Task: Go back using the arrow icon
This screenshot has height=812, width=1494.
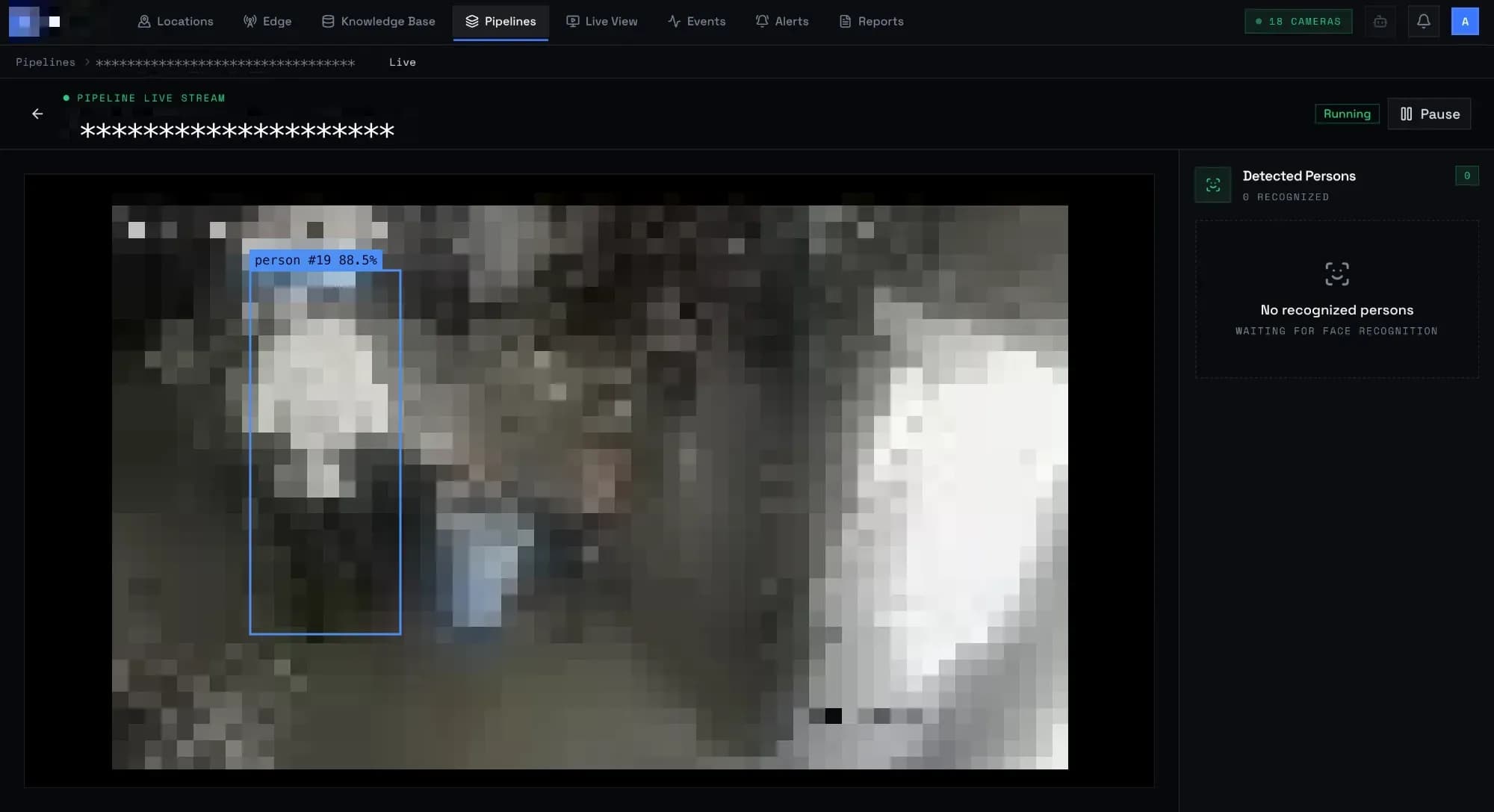Action: (x=37, y=114)
